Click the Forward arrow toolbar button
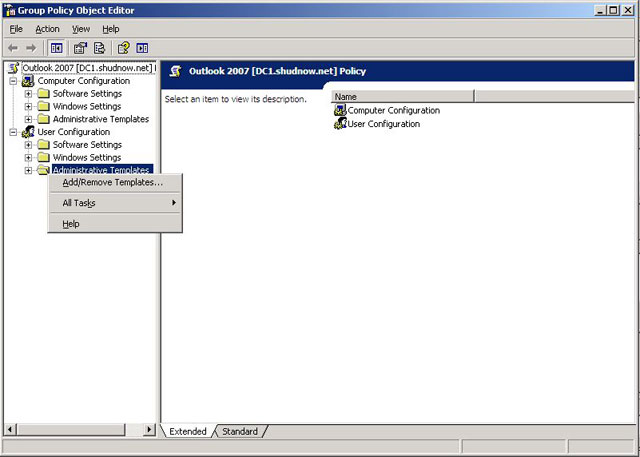The image size is (640, 457). [x=31, y=48]
